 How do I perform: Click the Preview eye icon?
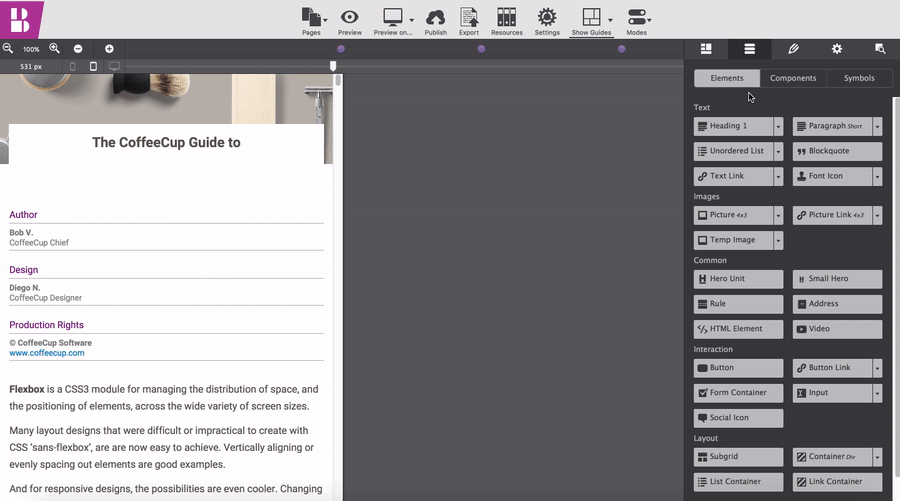[350, 17]
